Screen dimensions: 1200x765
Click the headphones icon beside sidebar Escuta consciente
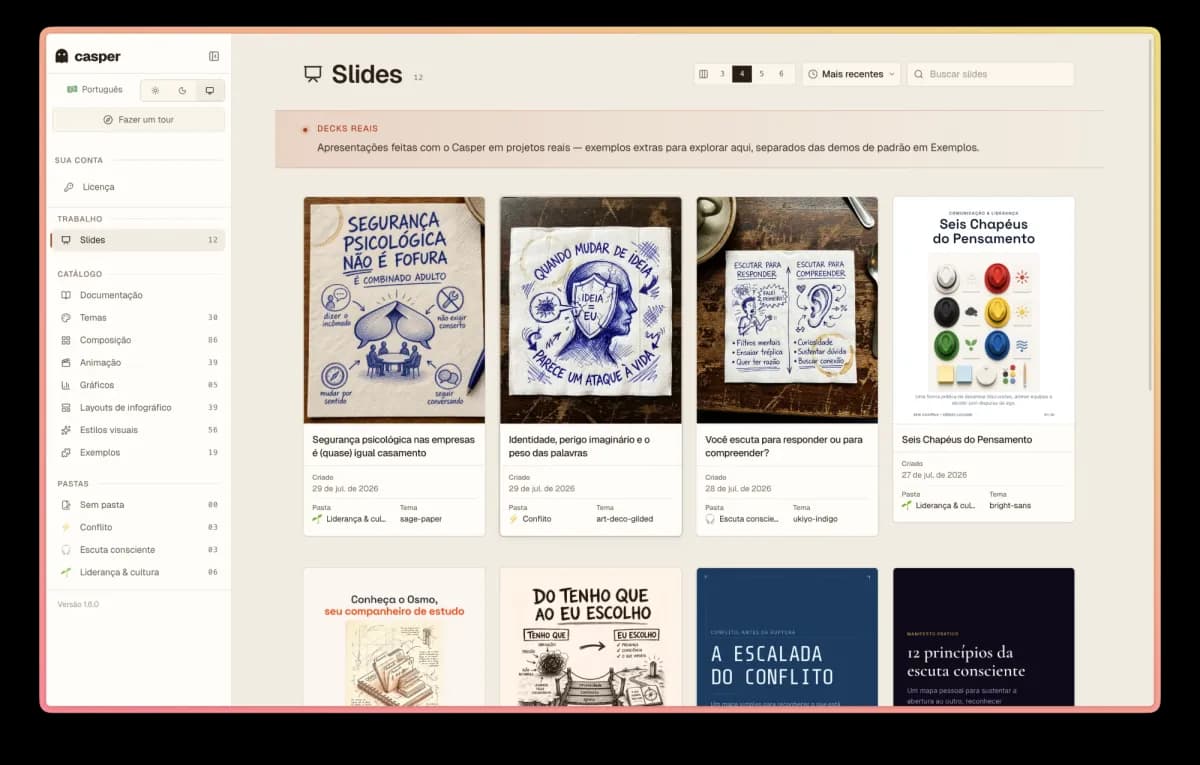click(x=66, y=550)
